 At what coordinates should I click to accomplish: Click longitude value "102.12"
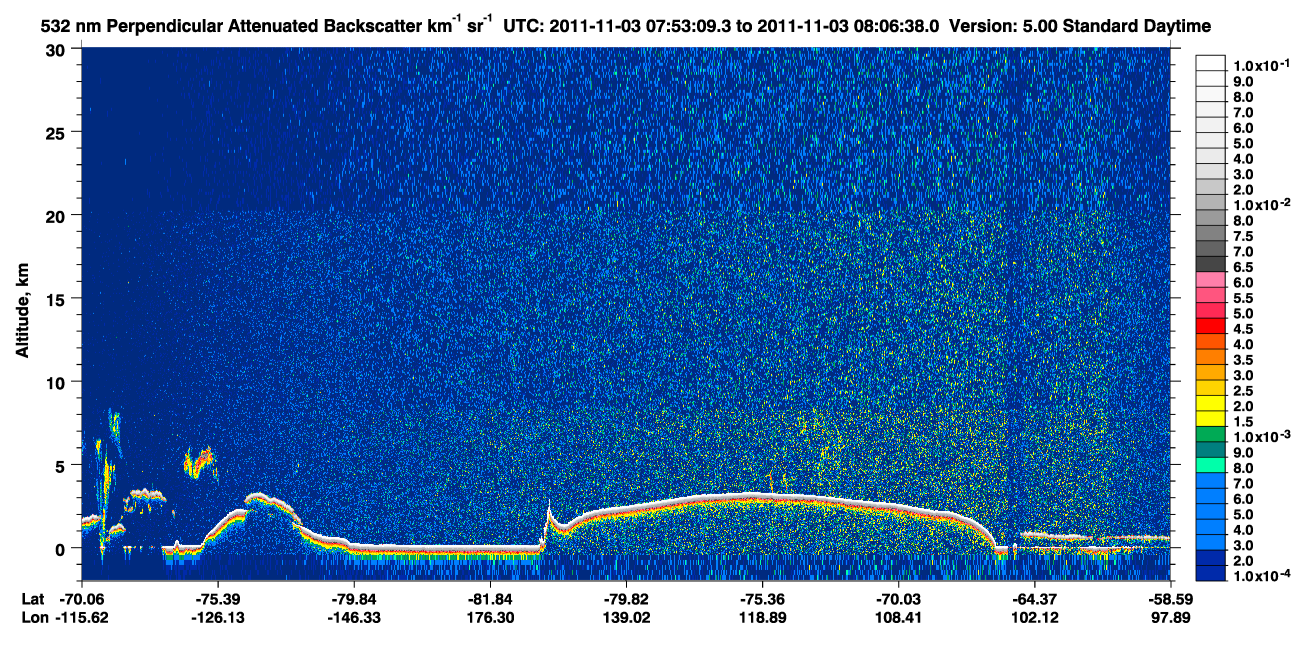pos(1037,617)
